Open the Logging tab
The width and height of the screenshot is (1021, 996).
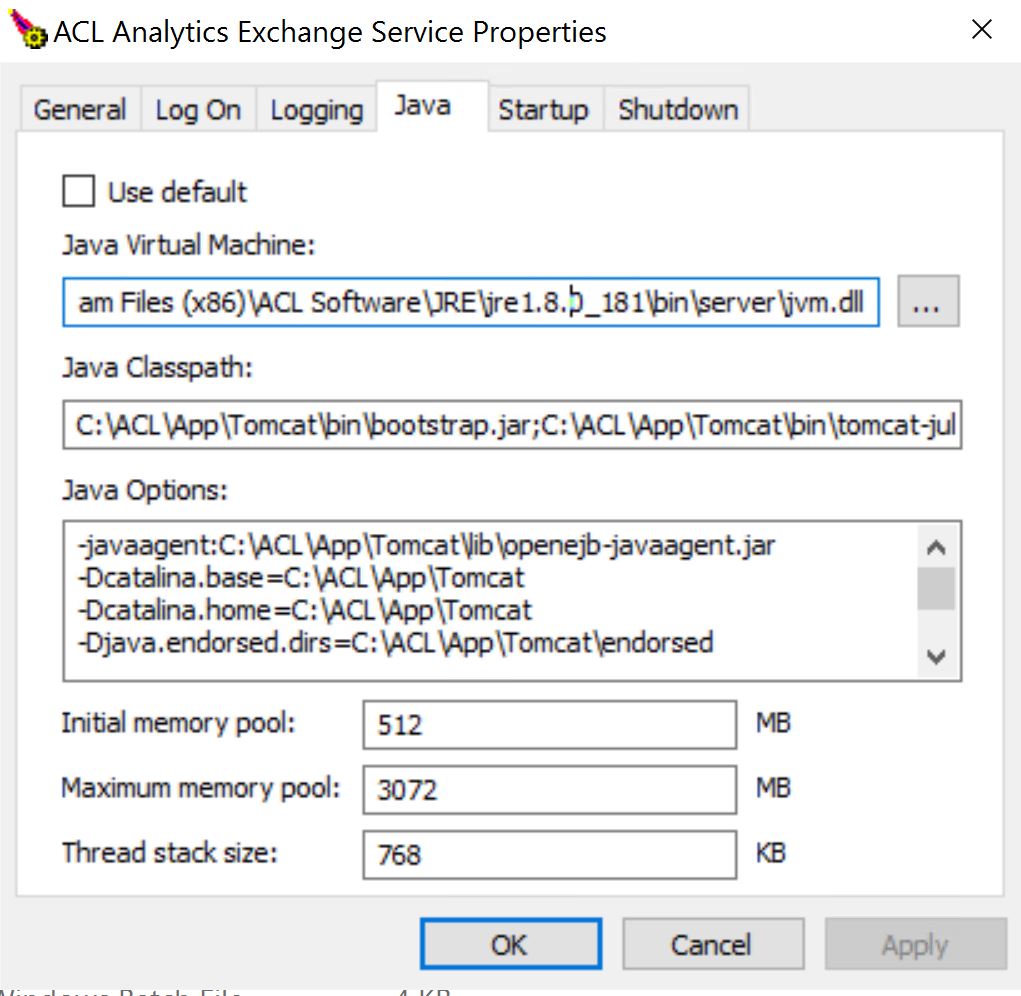(x=315, y=110)
